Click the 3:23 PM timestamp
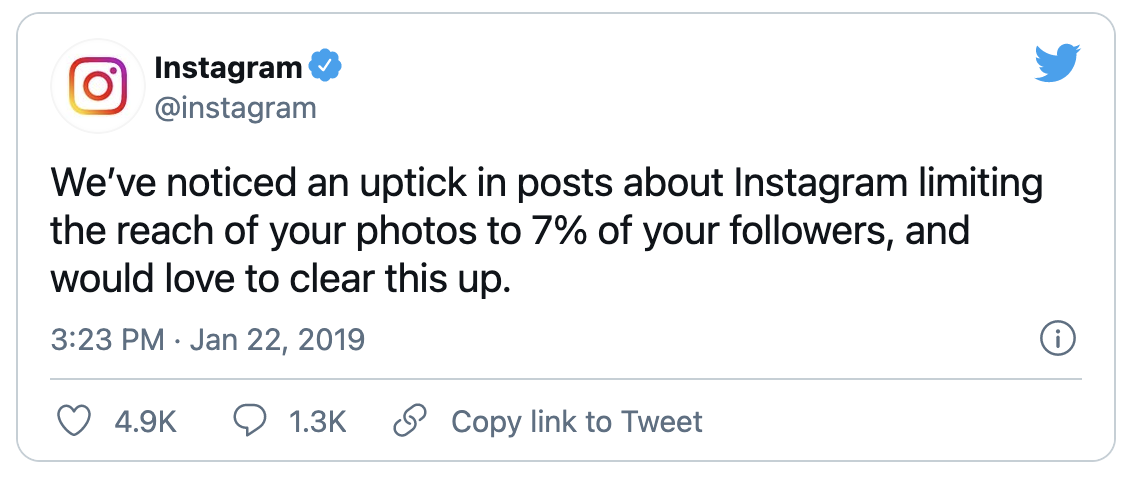Image resolution: width=1128 pixels, height=478 pixels. 107,340
